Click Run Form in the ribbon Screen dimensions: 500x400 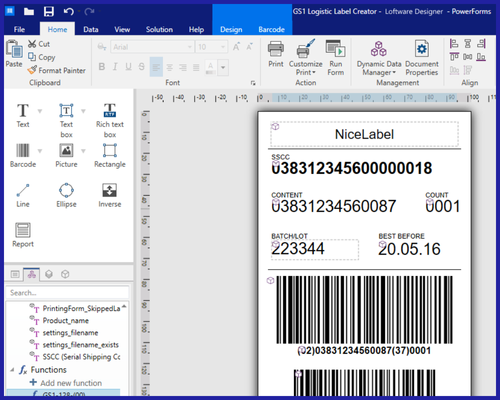335,58
